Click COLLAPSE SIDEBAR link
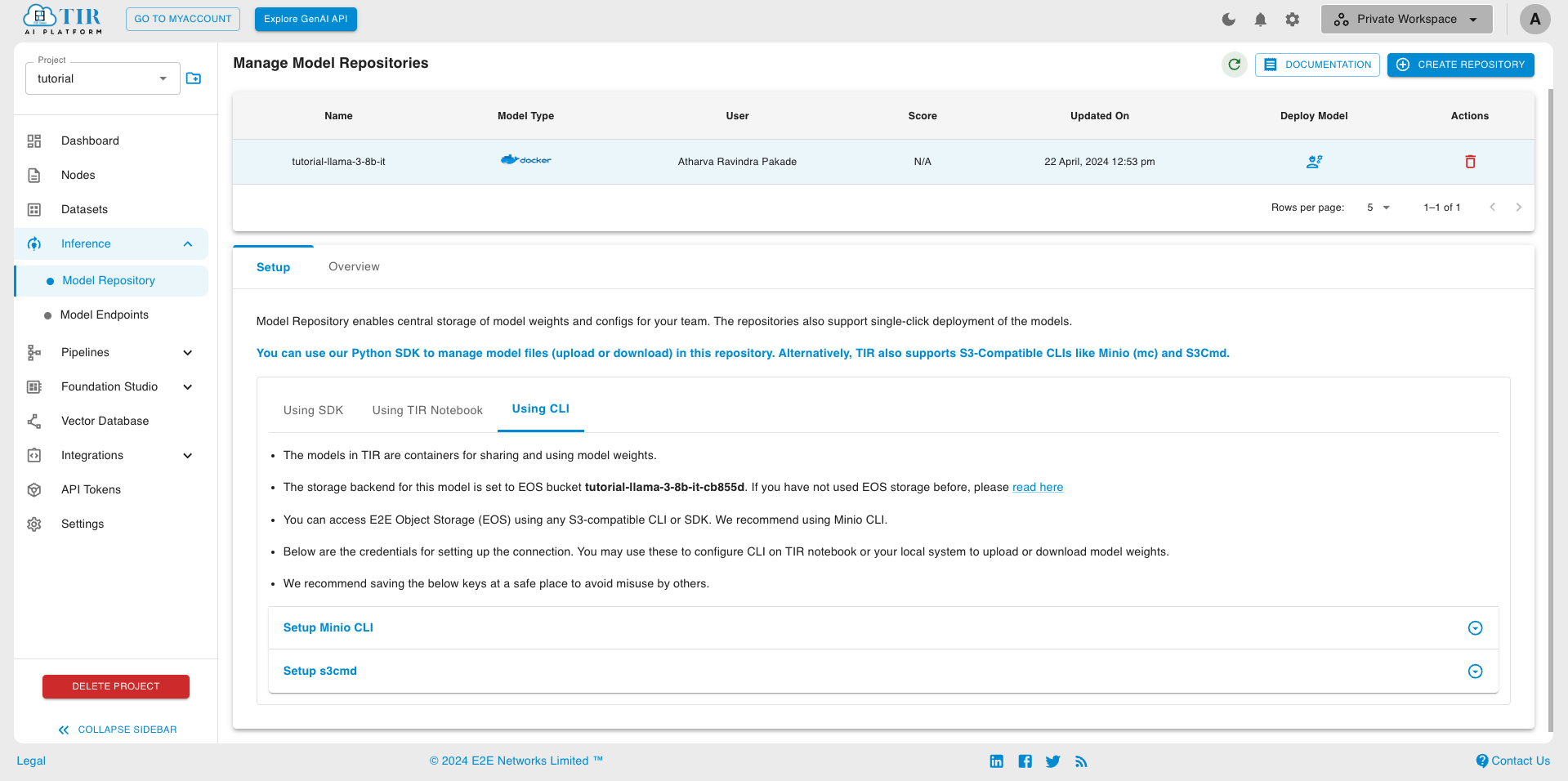This screenshot has height=781, width=1568. point(118,730)
